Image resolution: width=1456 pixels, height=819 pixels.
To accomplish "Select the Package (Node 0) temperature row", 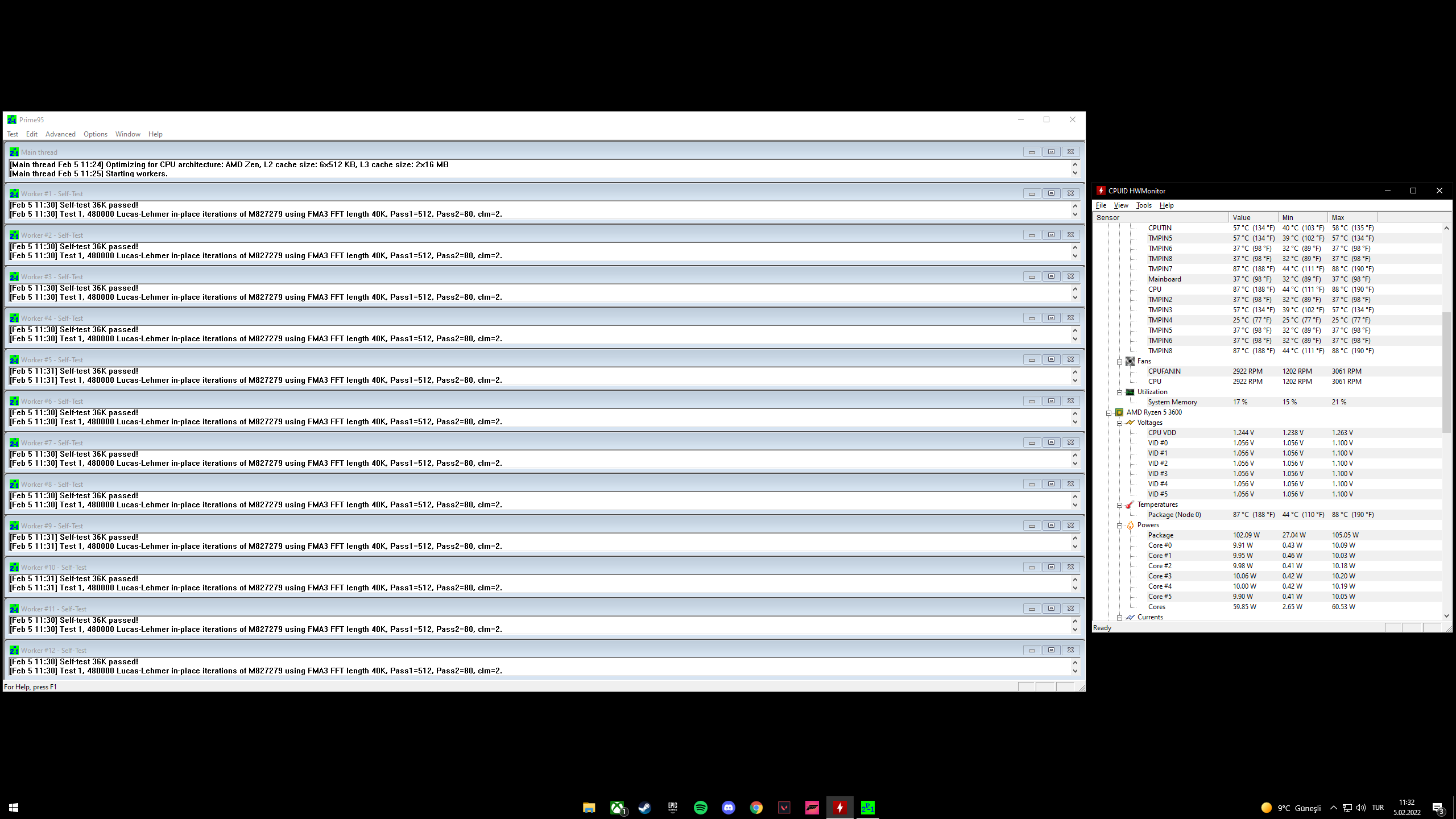I will coord(1174,515).
